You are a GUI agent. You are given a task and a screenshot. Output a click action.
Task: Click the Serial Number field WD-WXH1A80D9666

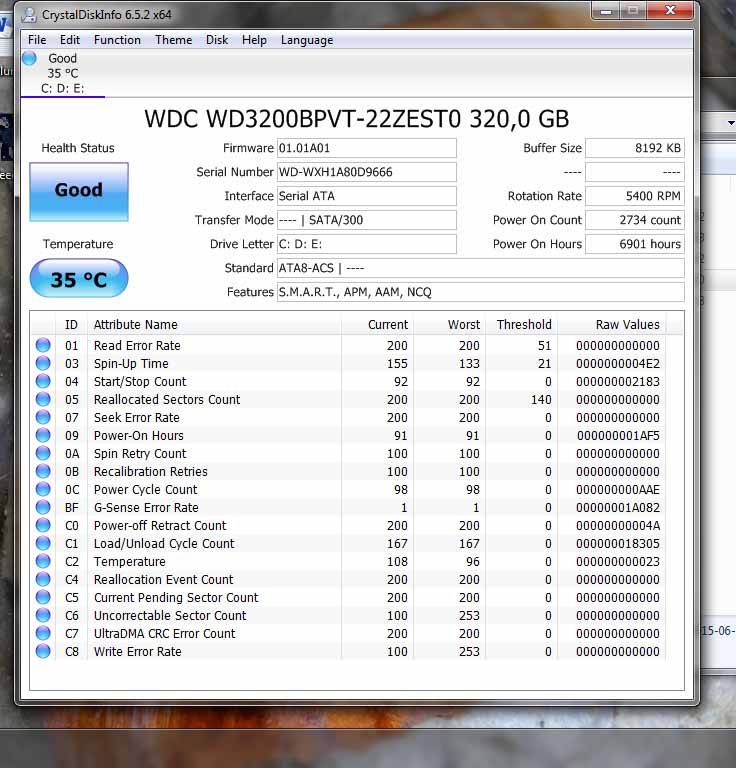click(x=367, y=172)
